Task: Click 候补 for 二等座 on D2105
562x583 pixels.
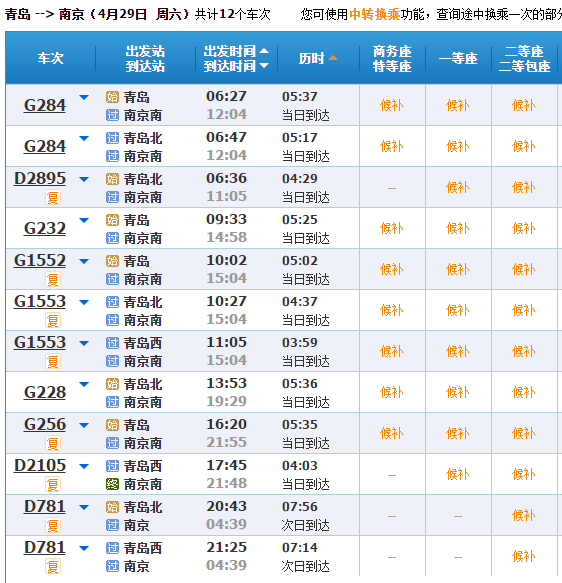Action: click(523, 474)
